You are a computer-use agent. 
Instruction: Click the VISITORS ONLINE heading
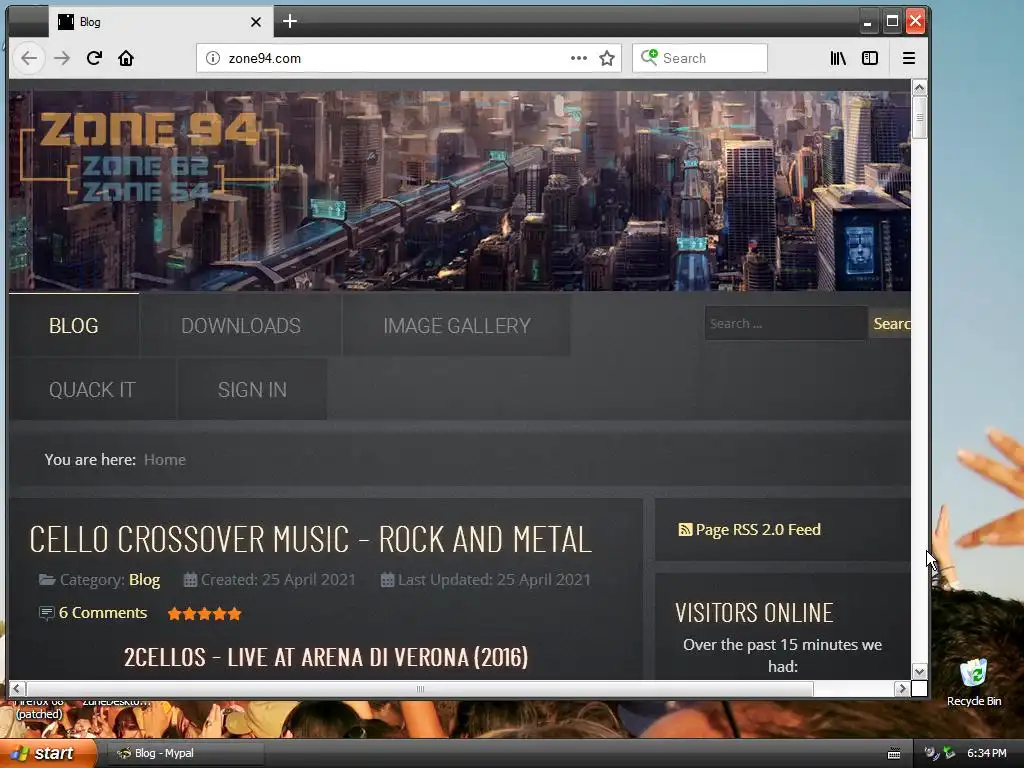pos(754,613)
